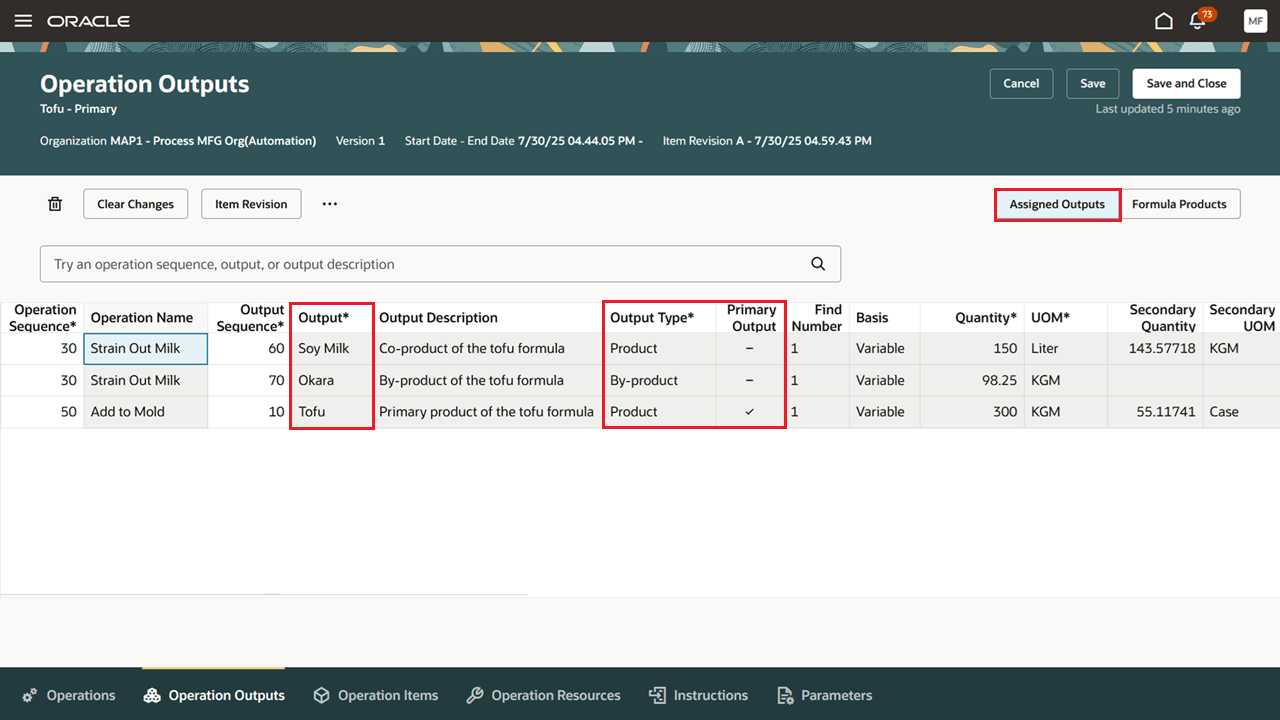
Task: Click secondary quantity 55.11741
Action: (1155, 412)
